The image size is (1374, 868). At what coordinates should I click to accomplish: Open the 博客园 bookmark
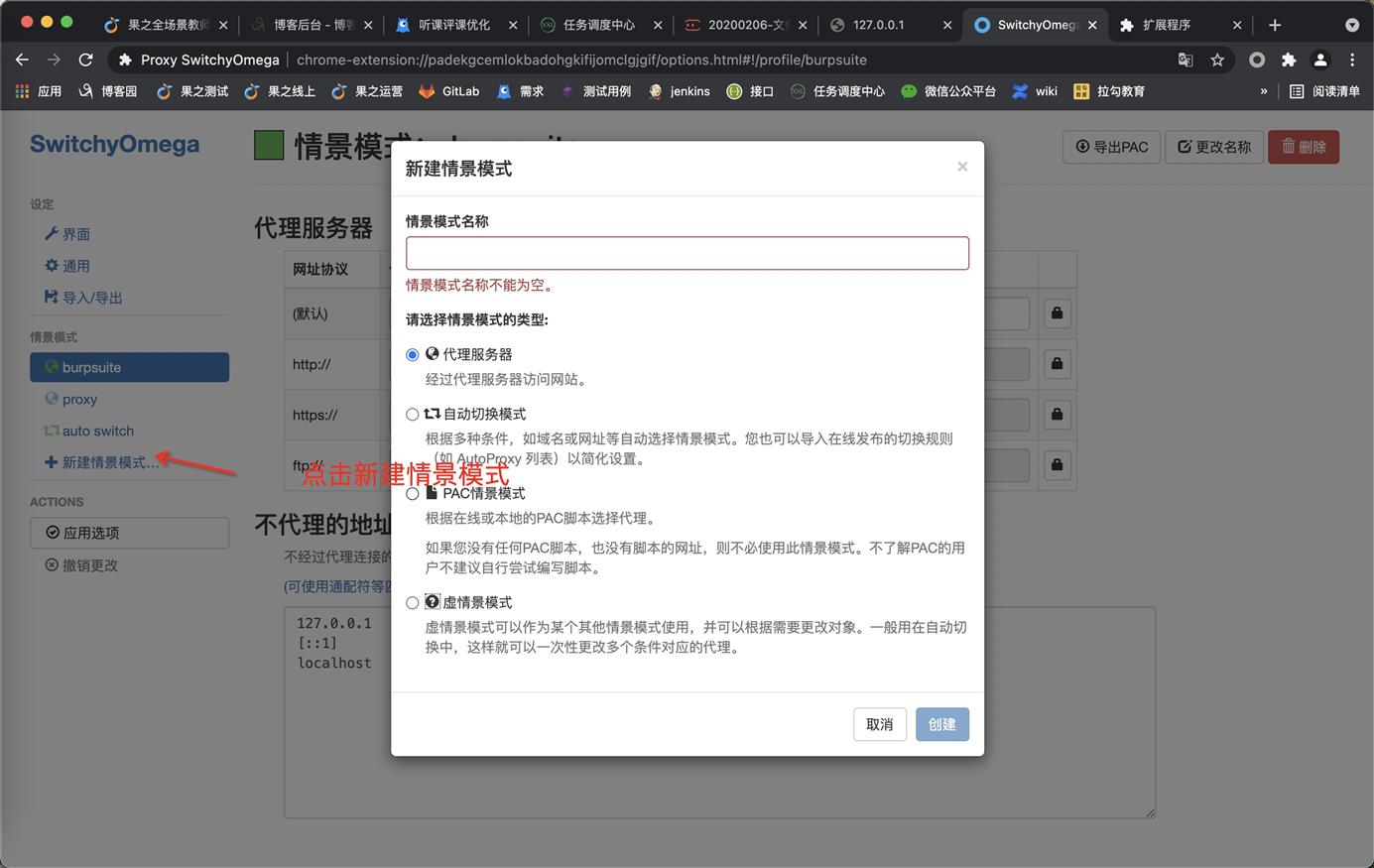click(x=107, y=91)
